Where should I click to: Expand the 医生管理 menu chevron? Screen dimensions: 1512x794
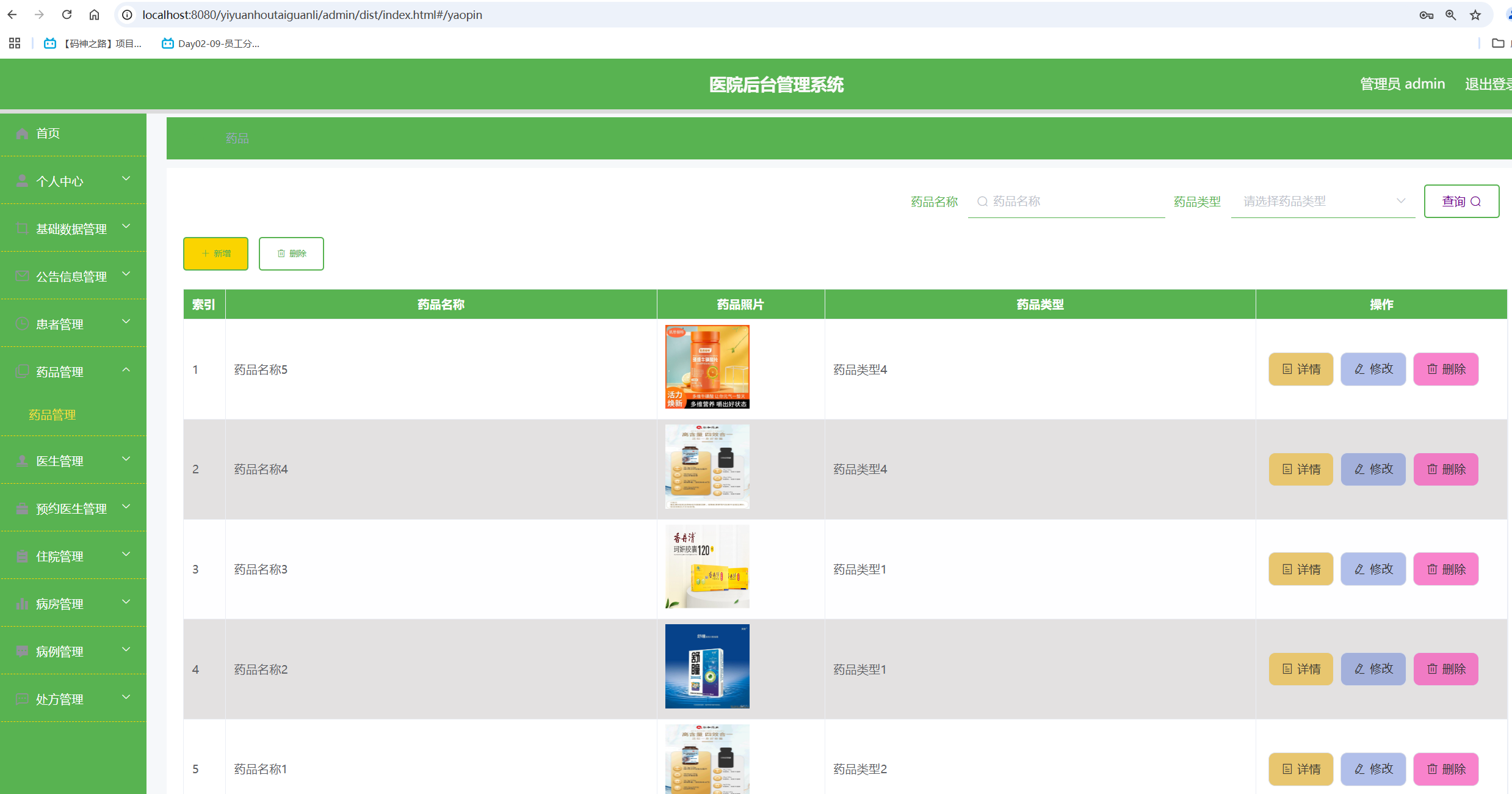coord(126,459)
